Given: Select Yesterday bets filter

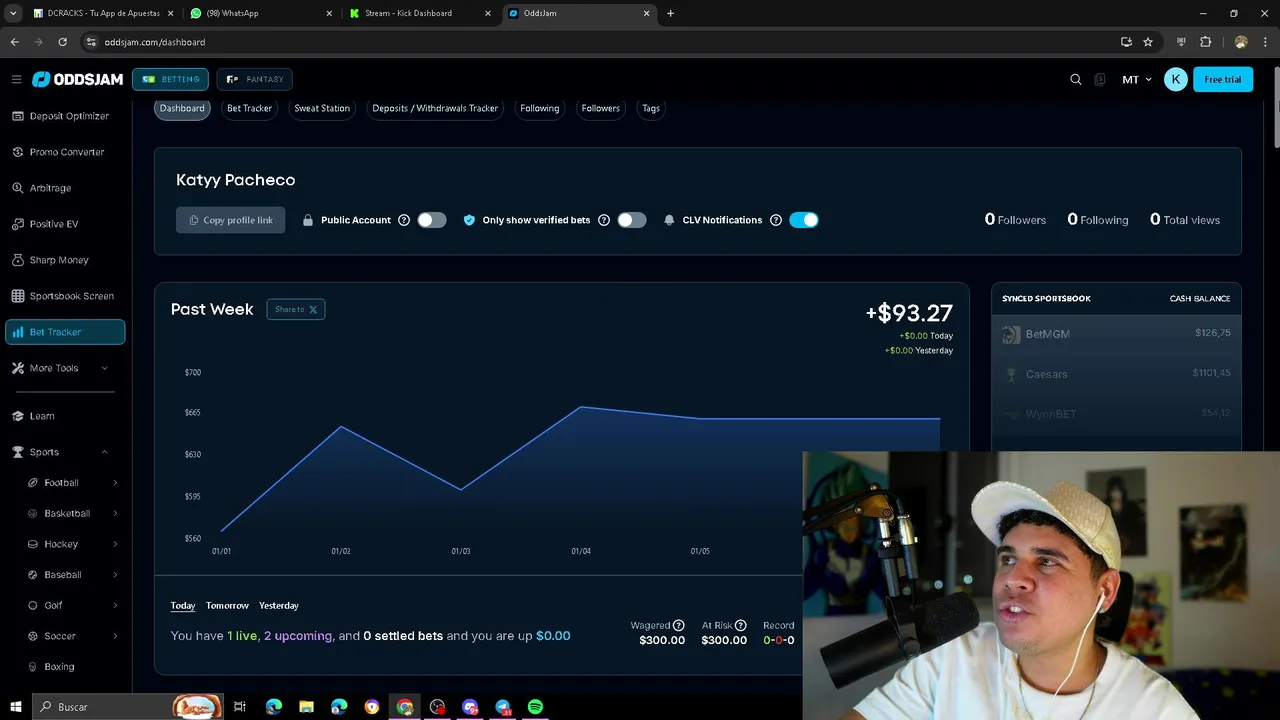Looking at the screenshot, I should point(279,605).
